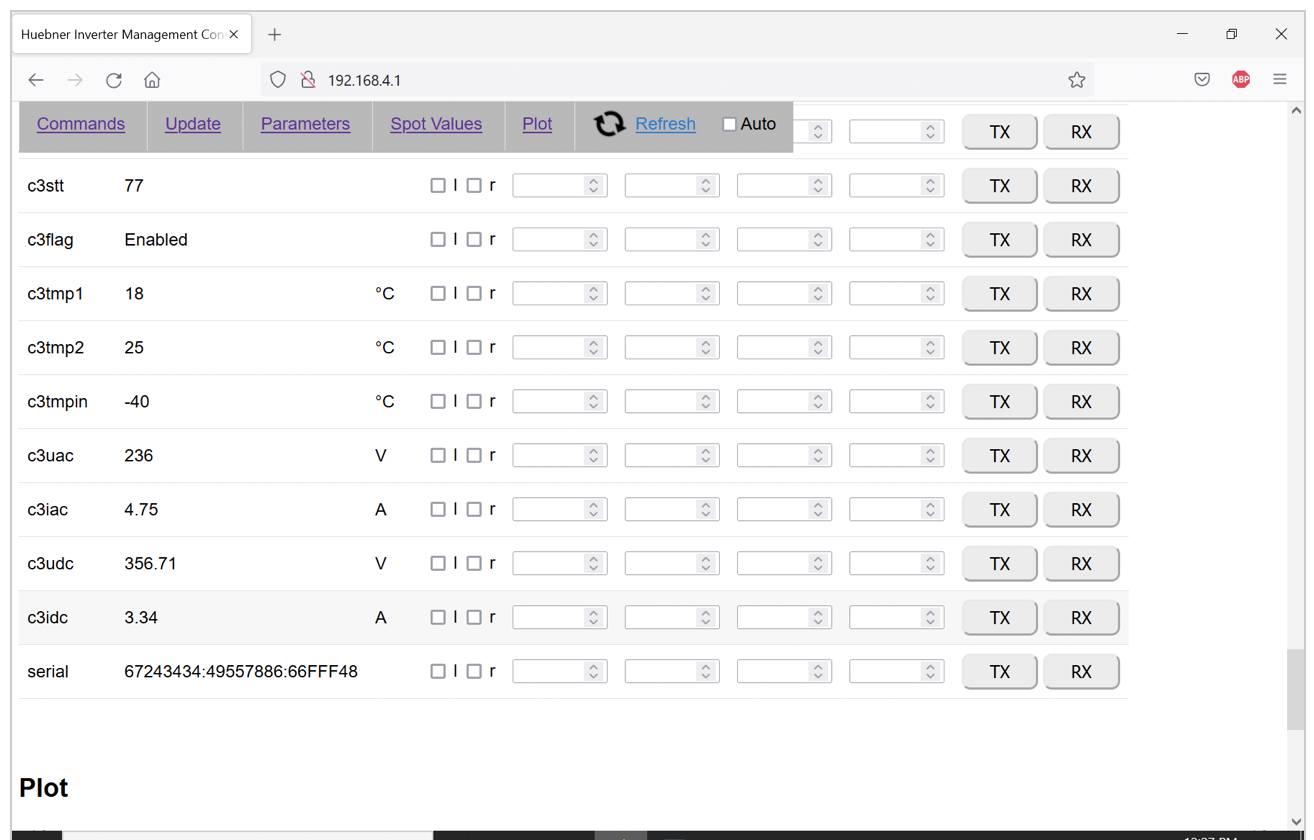
Task: Click TX in the c3uac row
Action: click(x=1000, y=456)
